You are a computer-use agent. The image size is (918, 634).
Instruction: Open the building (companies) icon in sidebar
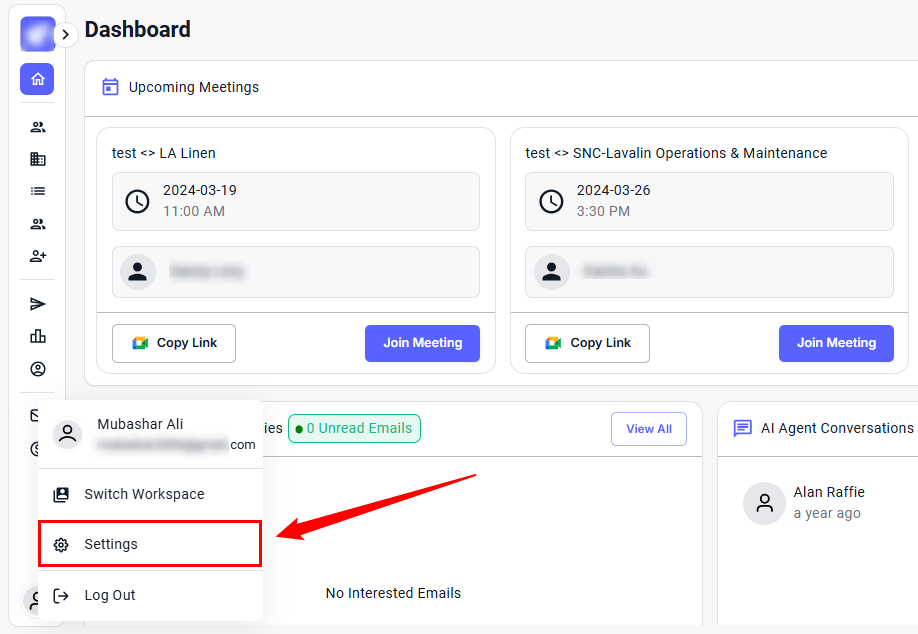point(38,159)
